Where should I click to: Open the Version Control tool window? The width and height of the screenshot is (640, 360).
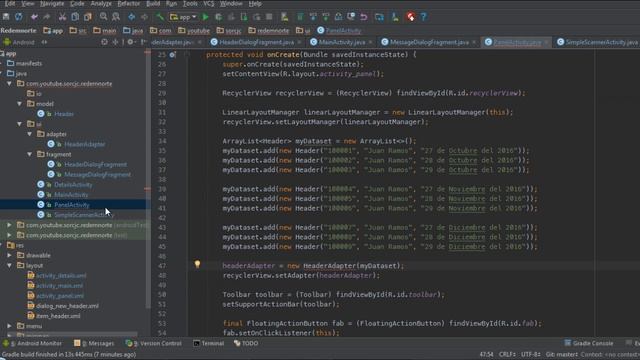tap(154, 343)
